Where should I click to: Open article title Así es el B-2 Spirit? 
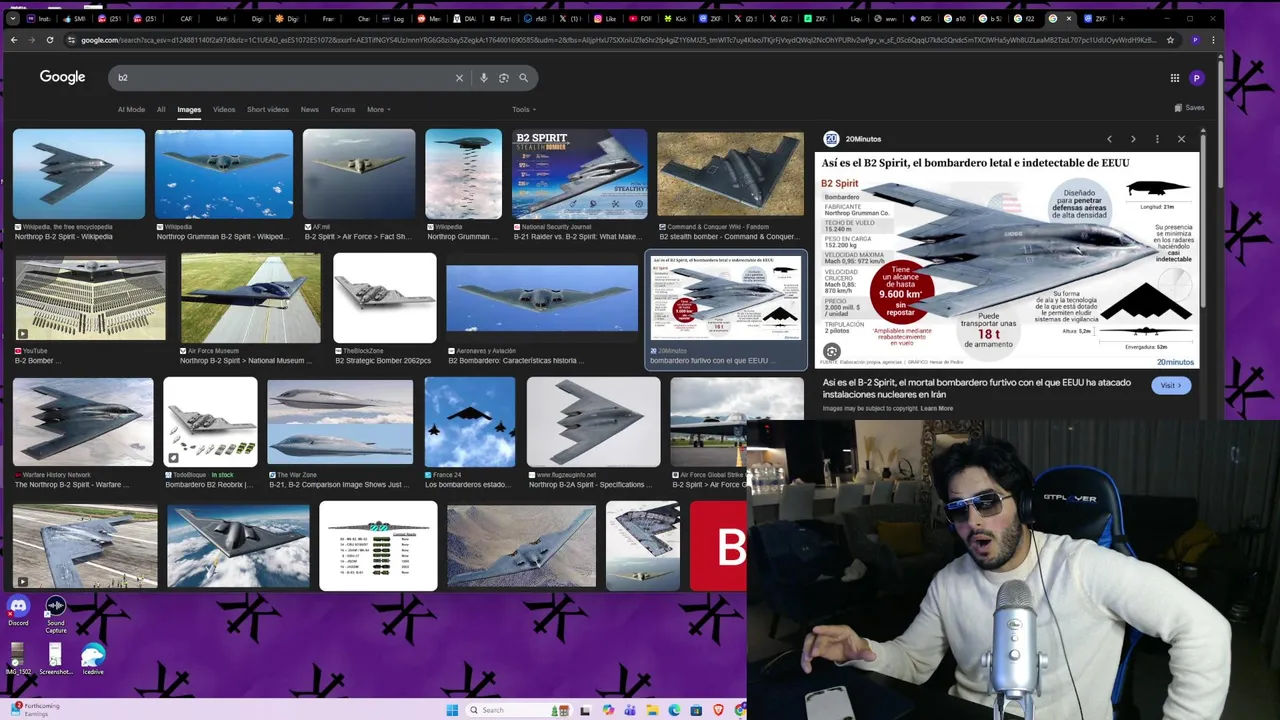tap(977, 388)
